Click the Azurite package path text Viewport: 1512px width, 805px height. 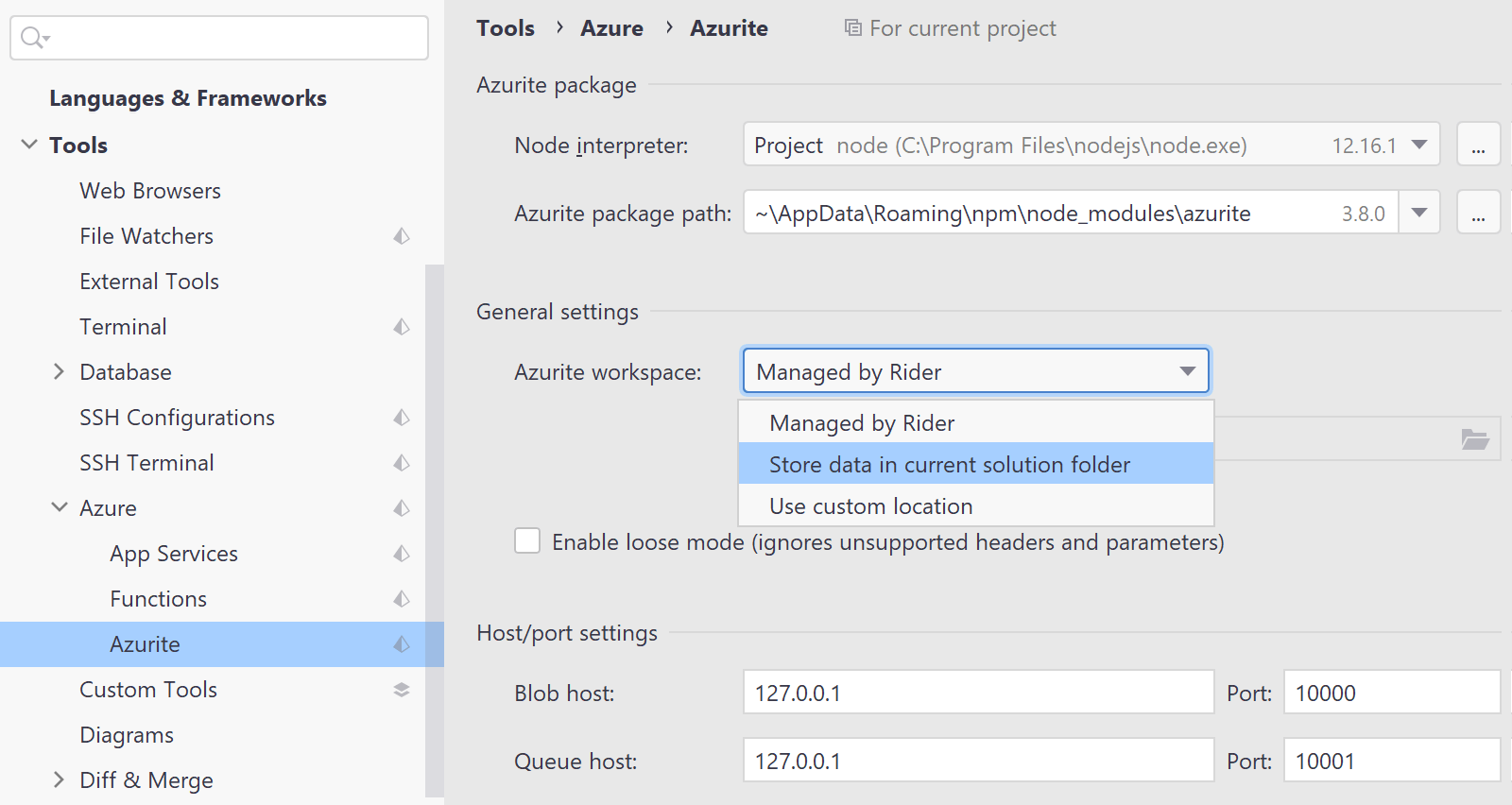coord(1003,214)
